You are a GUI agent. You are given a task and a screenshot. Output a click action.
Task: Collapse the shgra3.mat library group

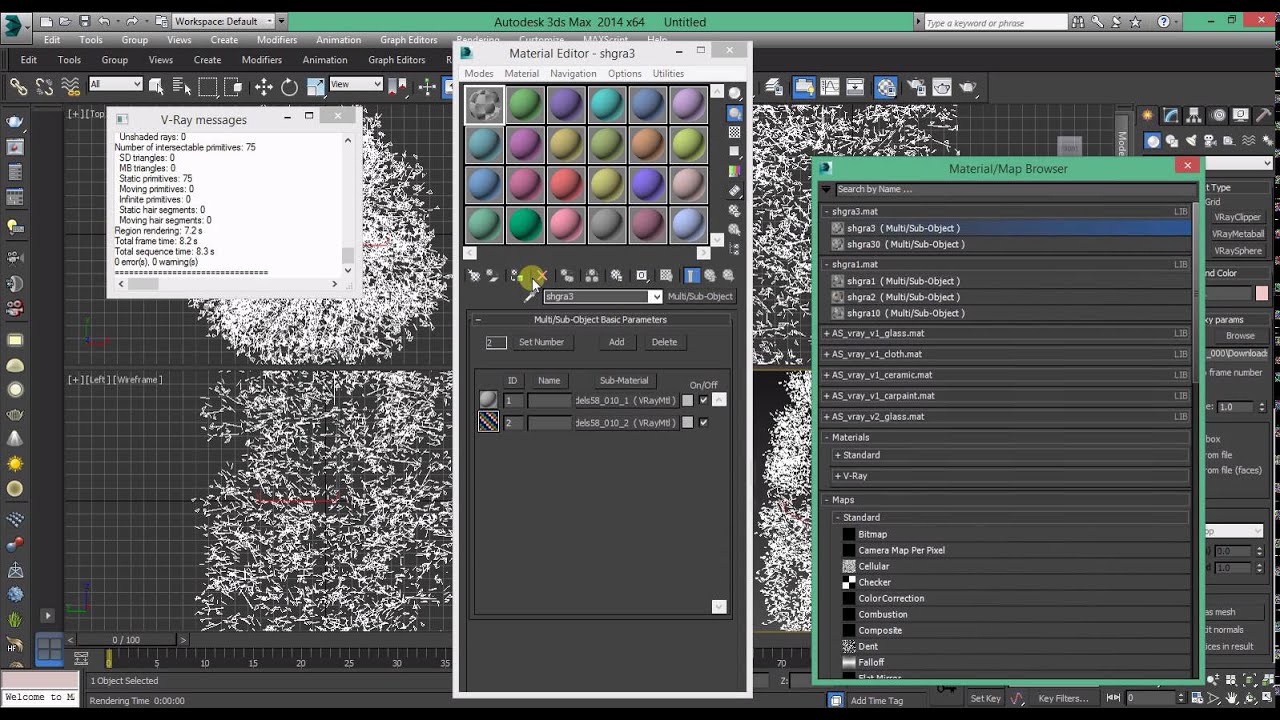coord(827,212)
